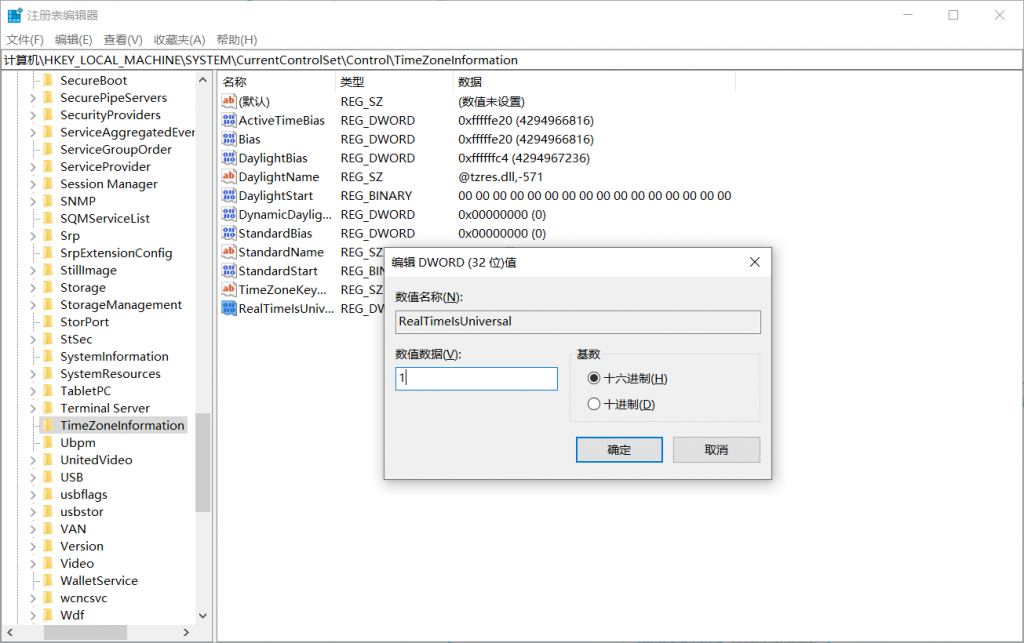
Task: Click the 数值数据(V) value data input field
Action: point(476,379)
